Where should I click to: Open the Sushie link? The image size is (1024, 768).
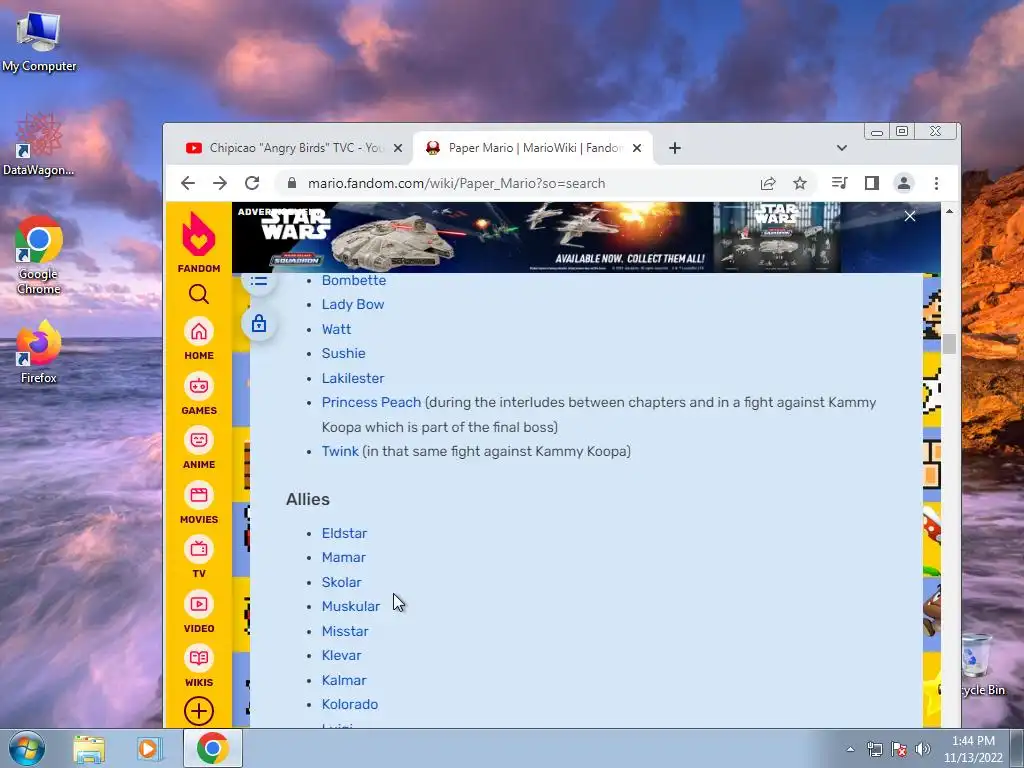pos(344,353)
